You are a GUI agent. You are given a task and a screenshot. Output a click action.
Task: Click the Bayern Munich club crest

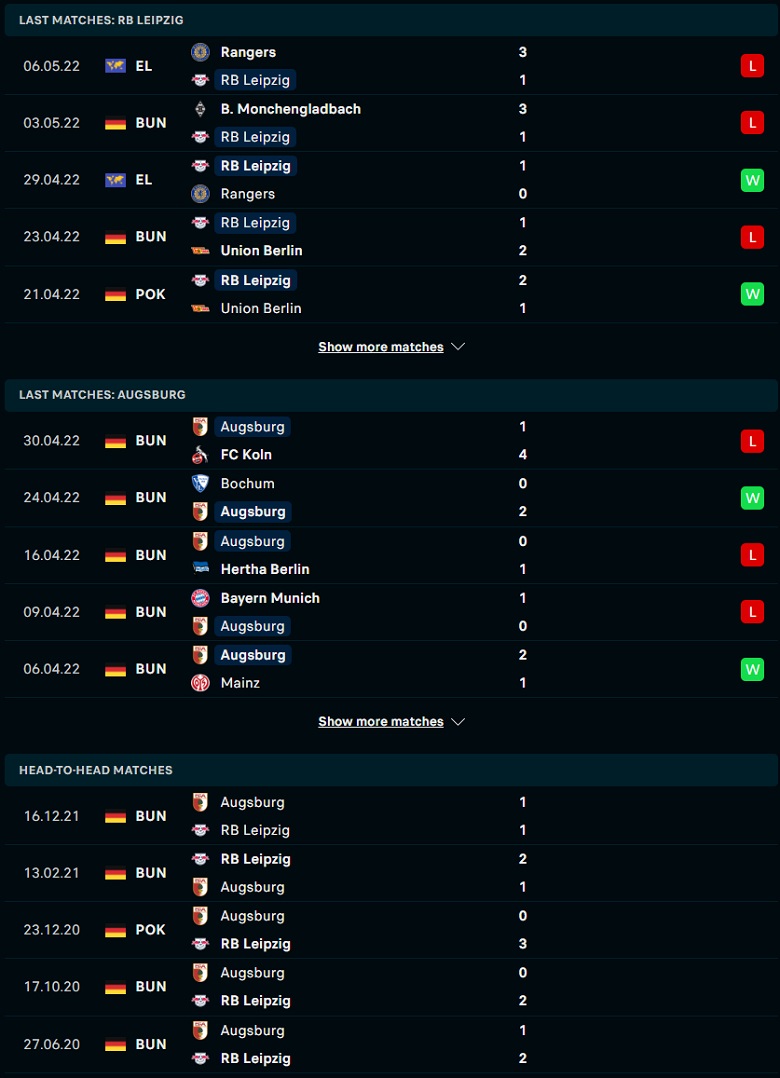coord(200,598)
